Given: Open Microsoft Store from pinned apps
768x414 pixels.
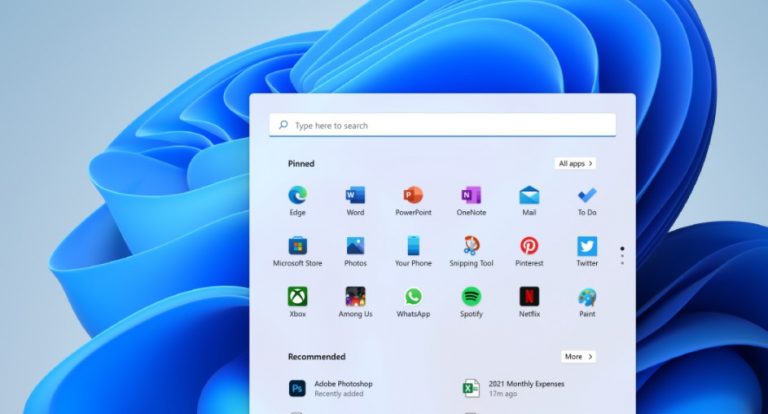Looking at the screenshot, I should click(297, 252).
